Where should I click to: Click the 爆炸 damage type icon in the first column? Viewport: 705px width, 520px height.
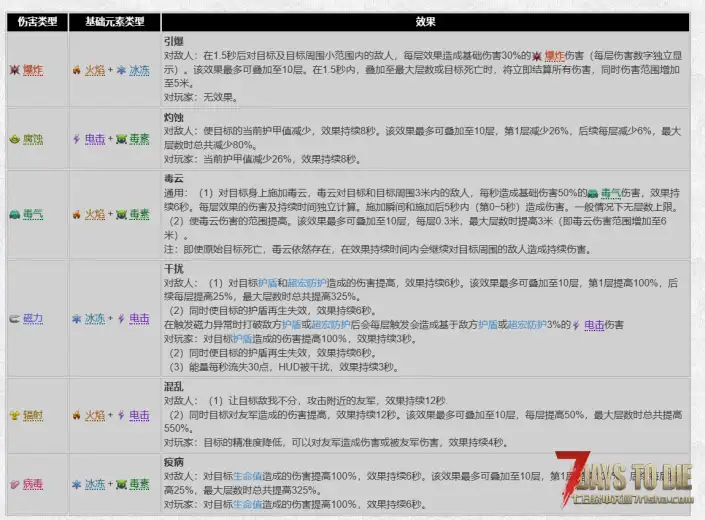[x=14, y=70]
